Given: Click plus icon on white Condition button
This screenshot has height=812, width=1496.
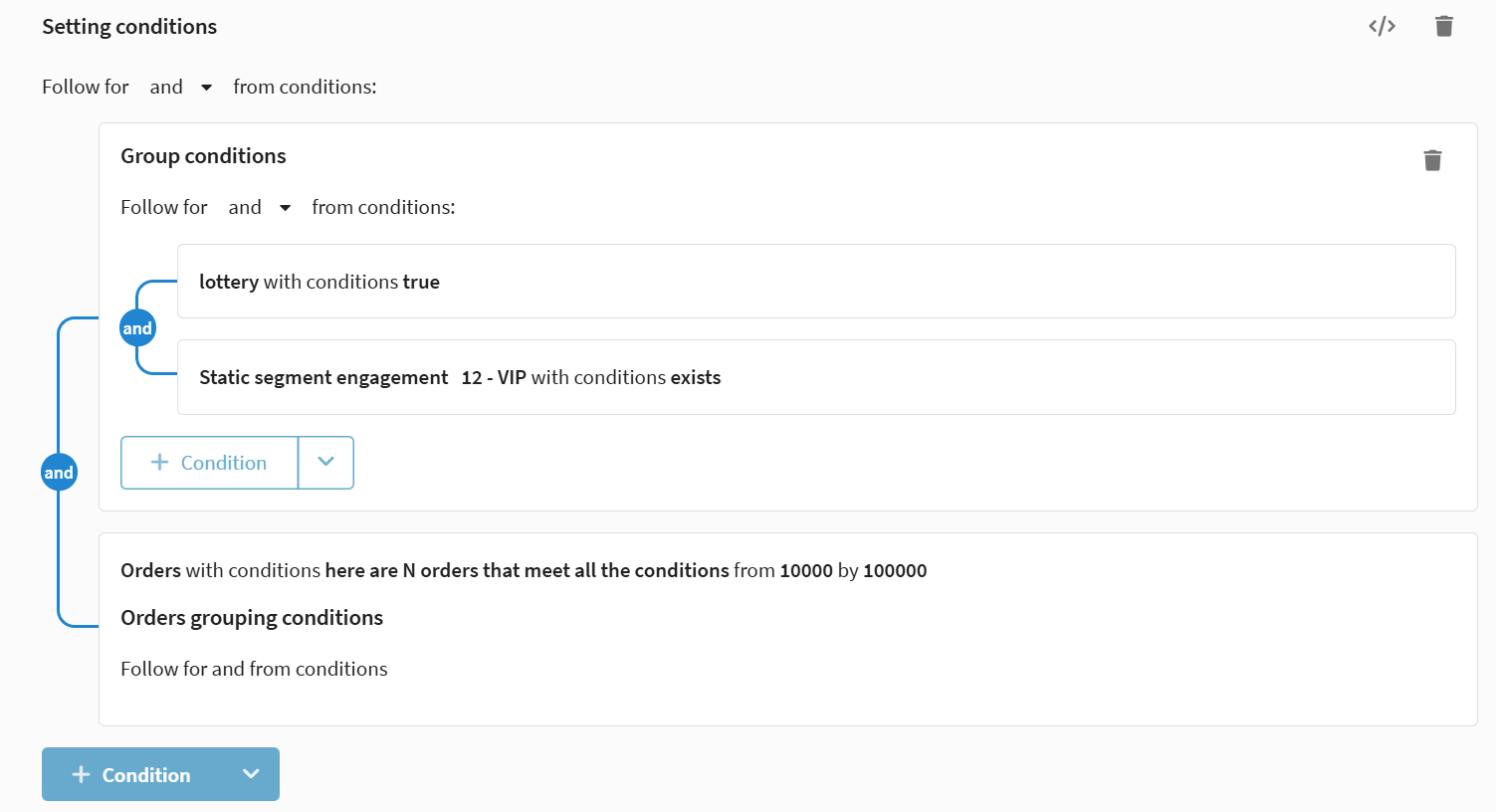Looking at the screenshot, I should pyautogui.click(x=159, y=463).
